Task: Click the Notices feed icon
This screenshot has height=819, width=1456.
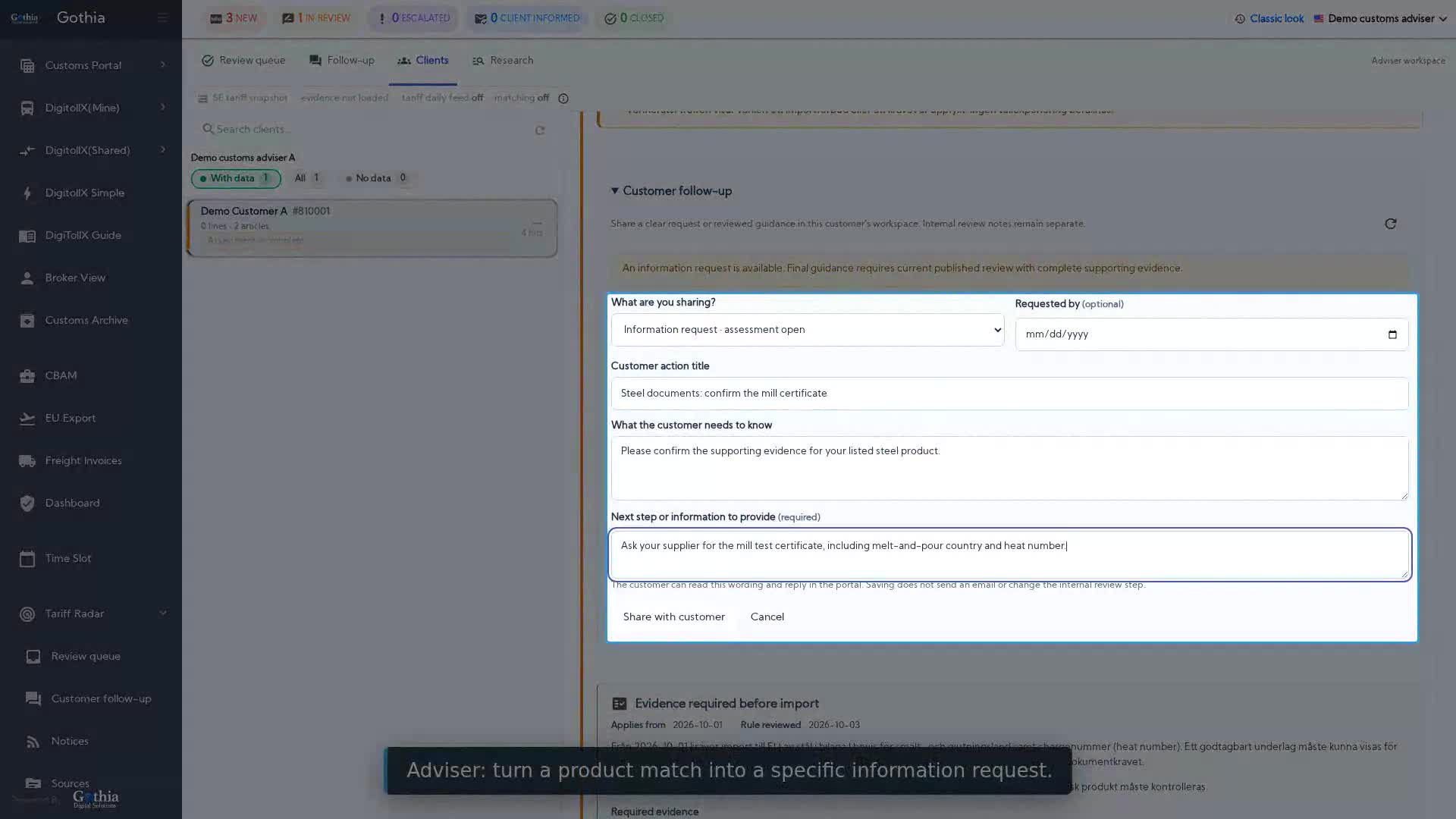Action: click(x=33, y=742)
